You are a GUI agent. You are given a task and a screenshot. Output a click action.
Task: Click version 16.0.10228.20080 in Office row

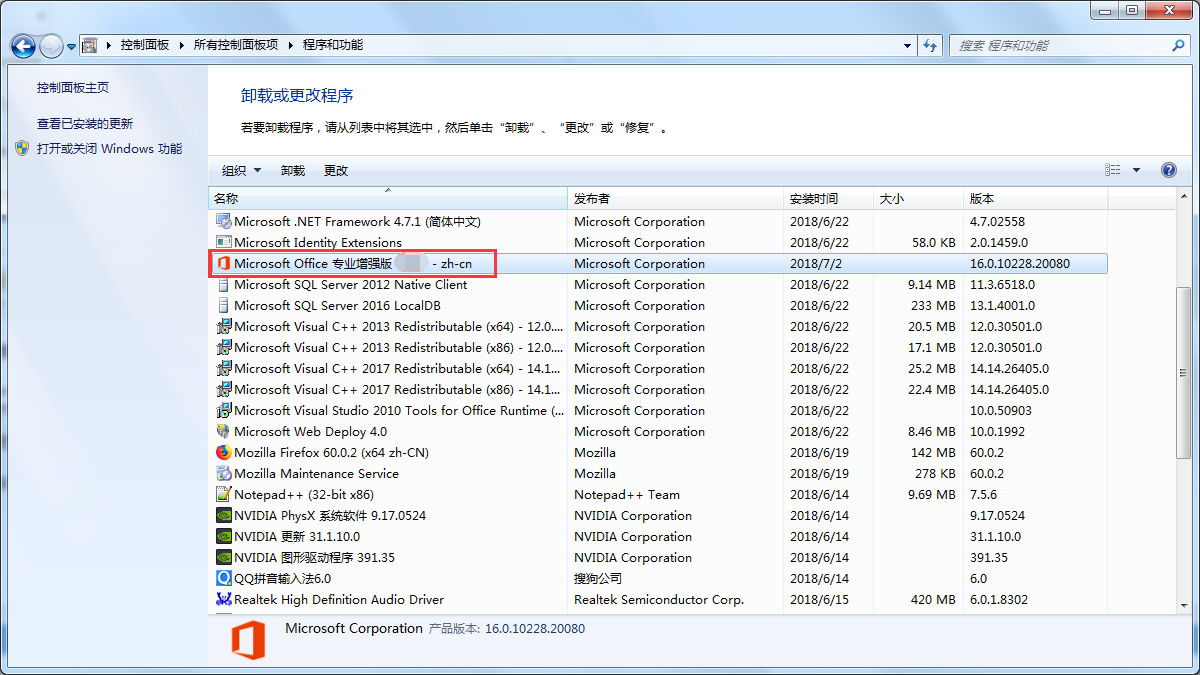(1020, 264)
